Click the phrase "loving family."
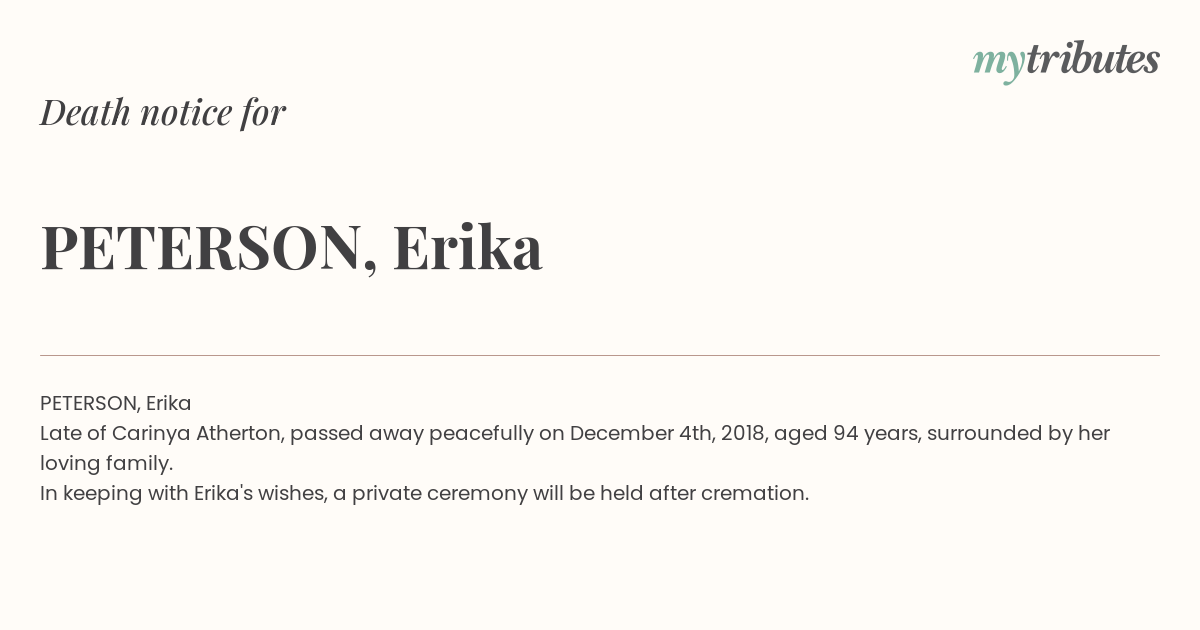The width and height of the screenshot is (1200, 630). point(107,464)
